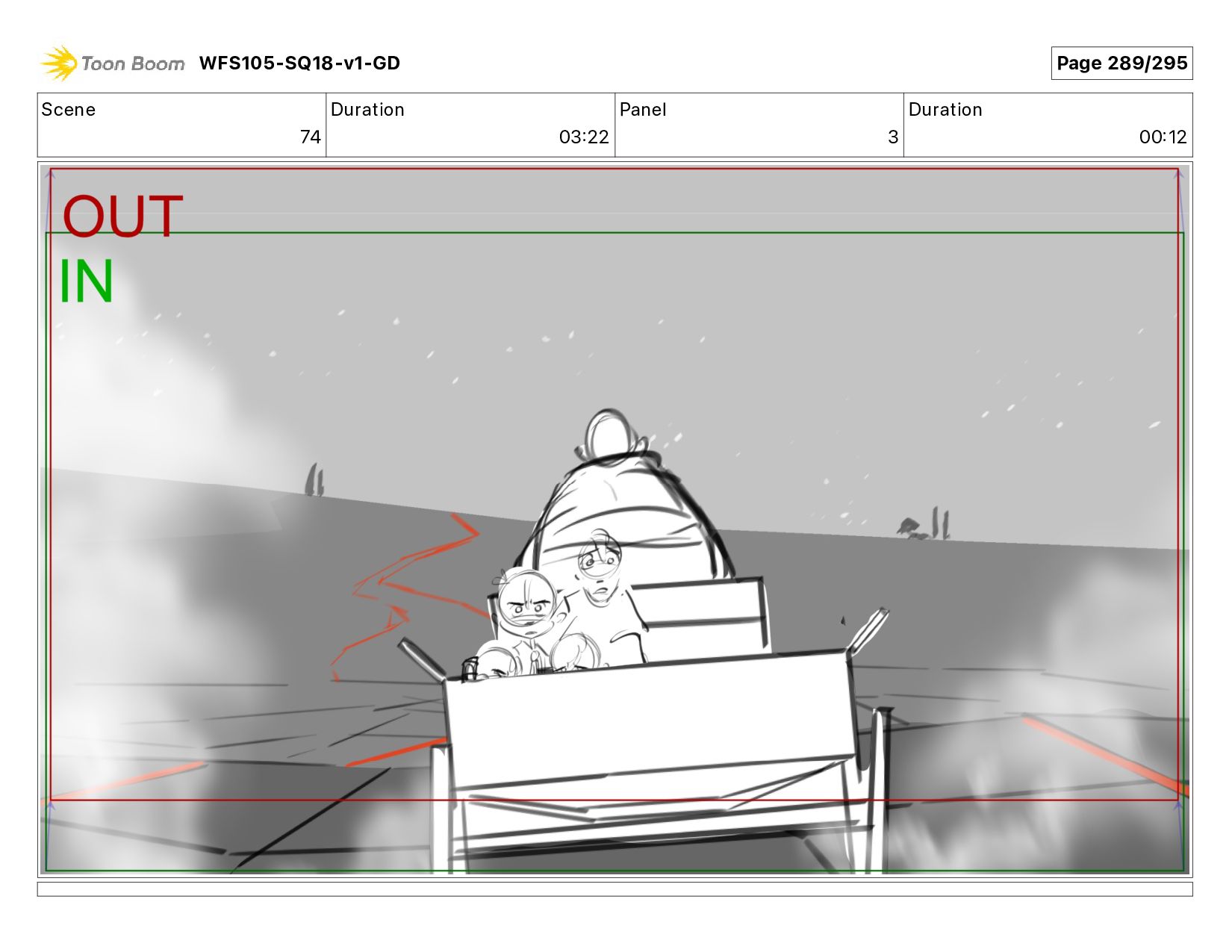Click the green IN camera frame label

click(86, 281)
